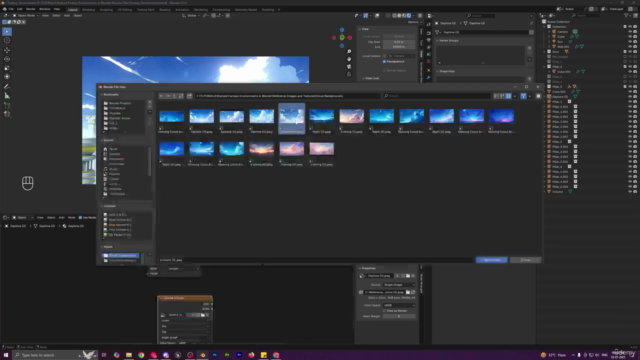Go to parent directory in file browser
The image size is (640, 360).
point(175,96)
